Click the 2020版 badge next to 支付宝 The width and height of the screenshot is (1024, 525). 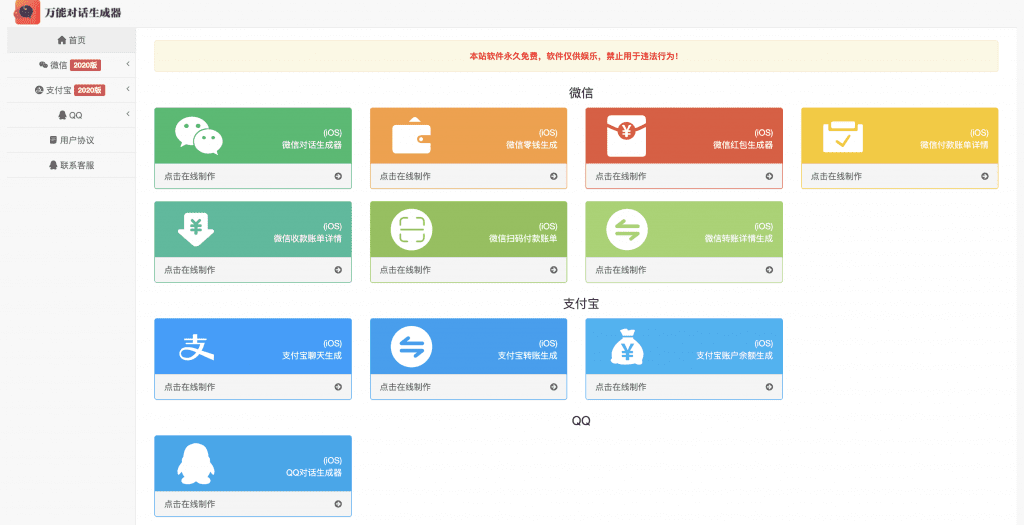[90, 90]
